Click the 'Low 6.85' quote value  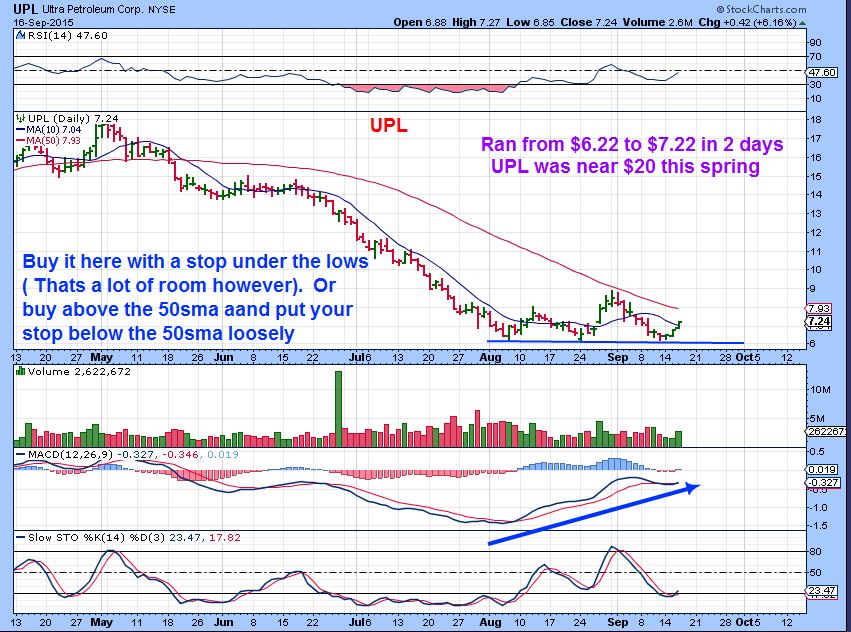tap(528, 22)
